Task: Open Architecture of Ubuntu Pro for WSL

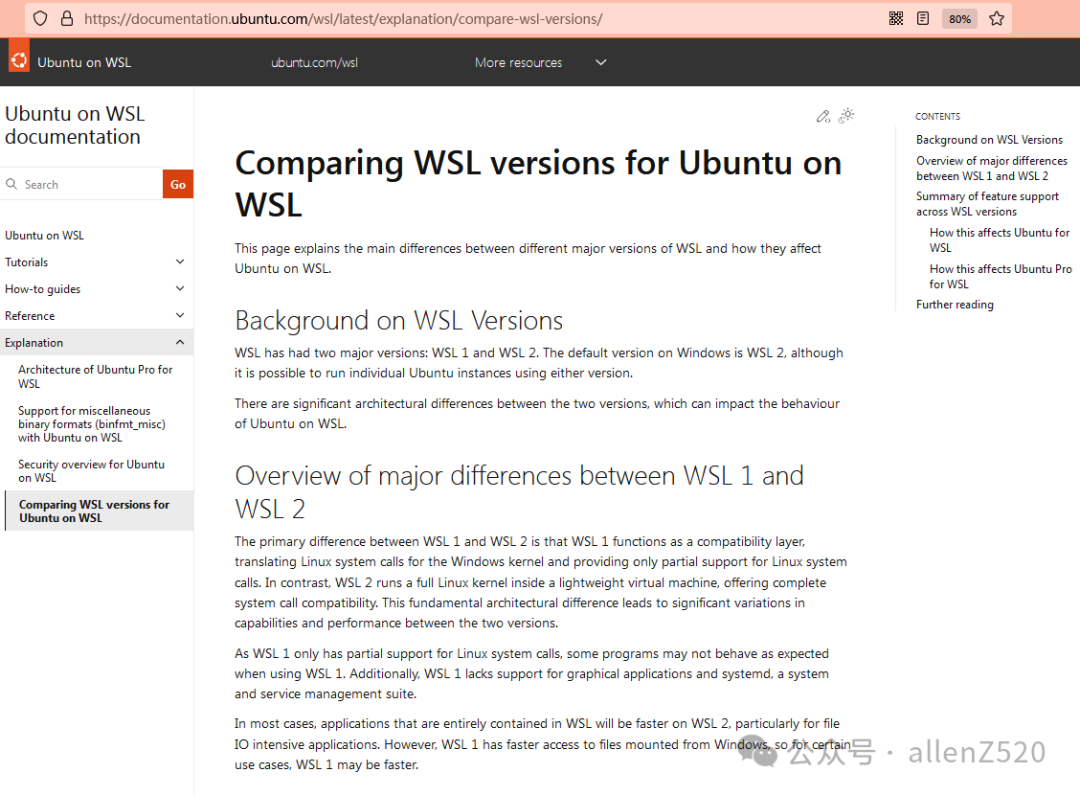Action: click(x=95, y=376)
